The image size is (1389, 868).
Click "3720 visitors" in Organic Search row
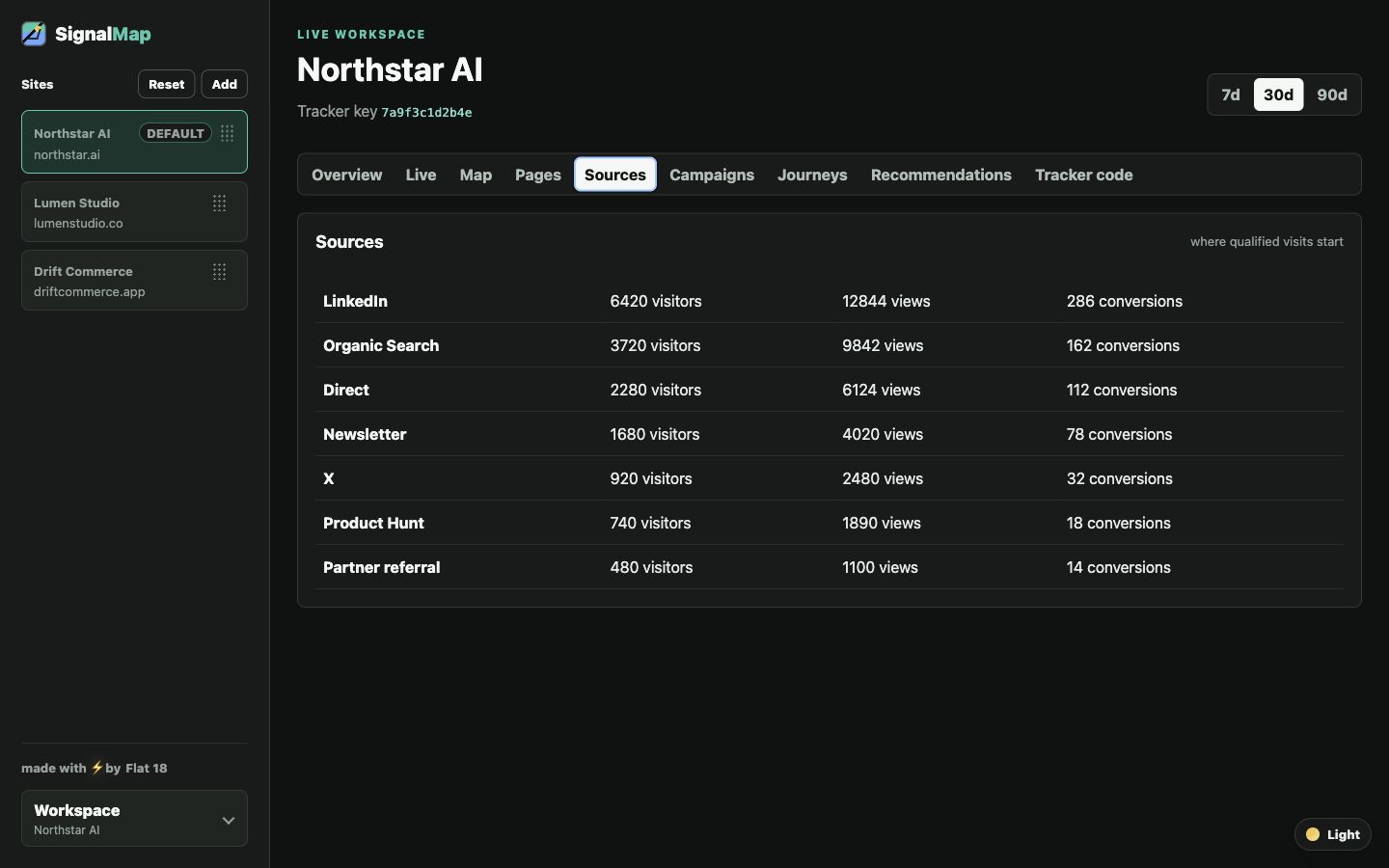655,345
